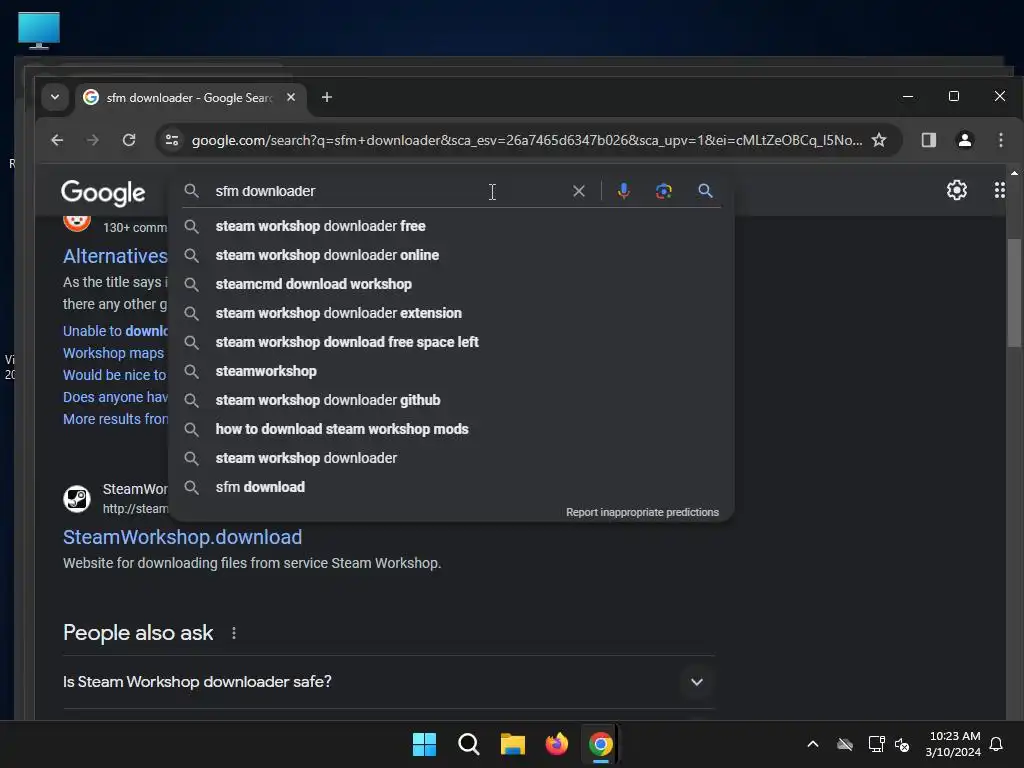Screen dimensions: 1024x768
Task: Click the Google logo
Action: pyautogui.click(x=103, y=193)
